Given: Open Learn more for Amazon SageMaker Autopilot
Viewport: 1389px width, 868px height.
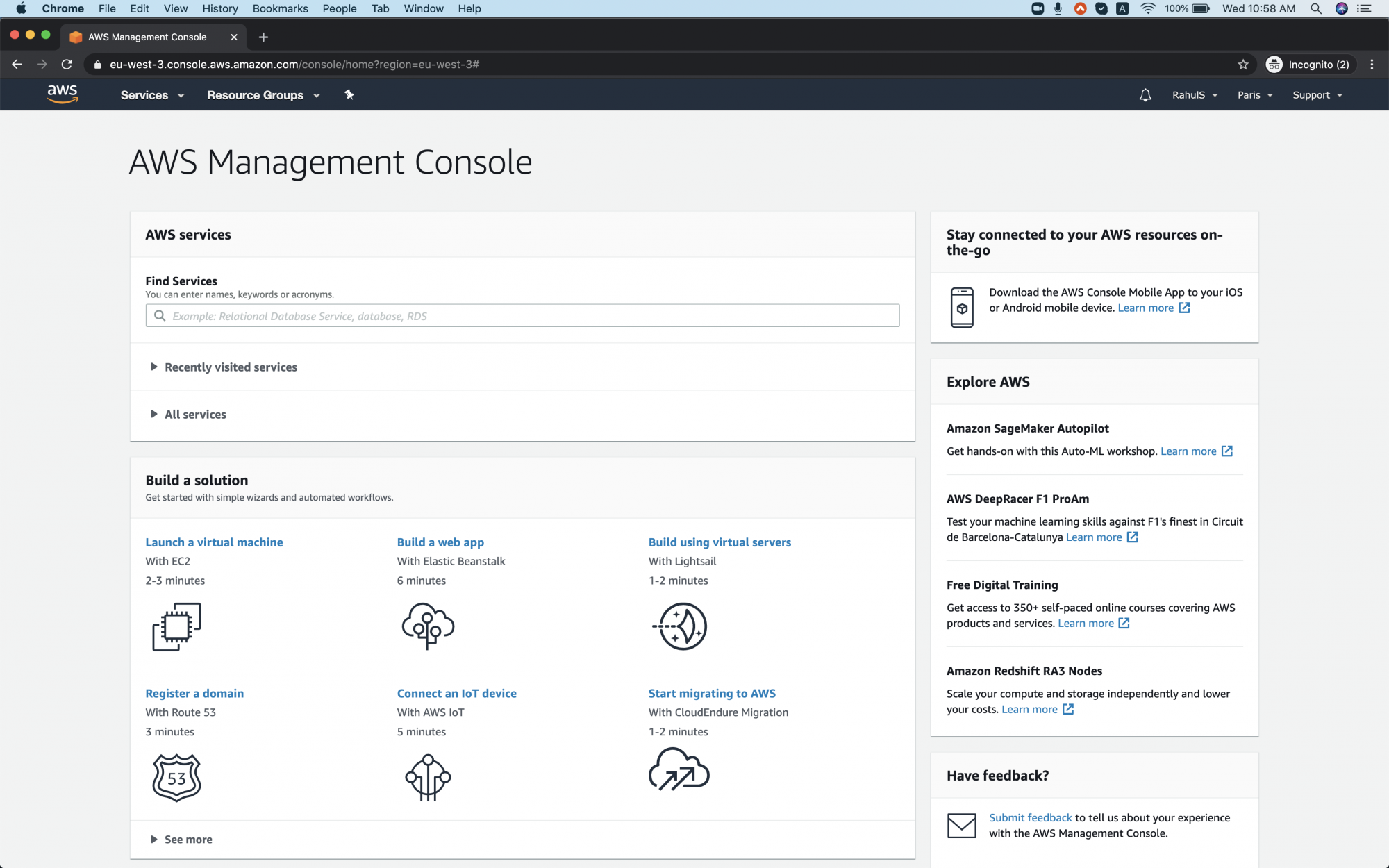Looking at the screenshot, I should [1190, 451].
